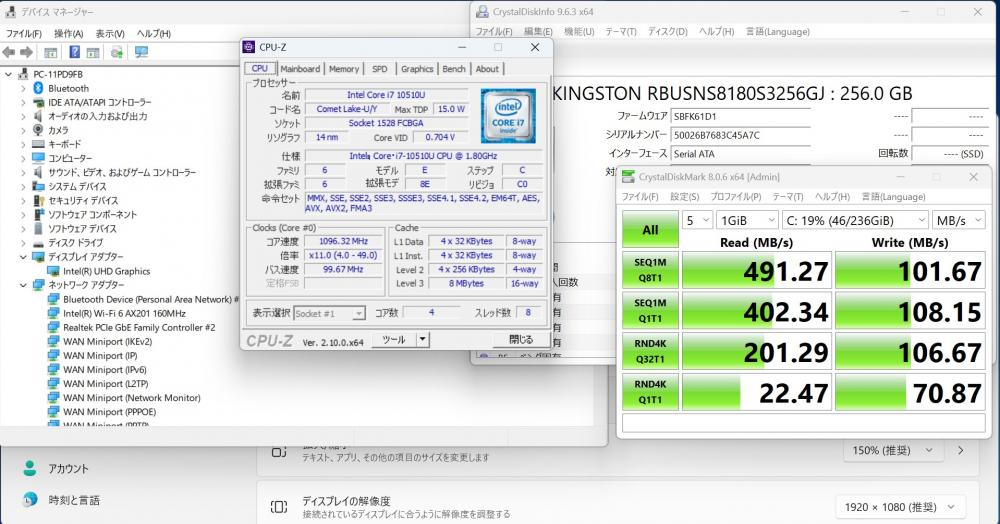
Task: Collapse the display adapters node
Action: coord(24,257)
